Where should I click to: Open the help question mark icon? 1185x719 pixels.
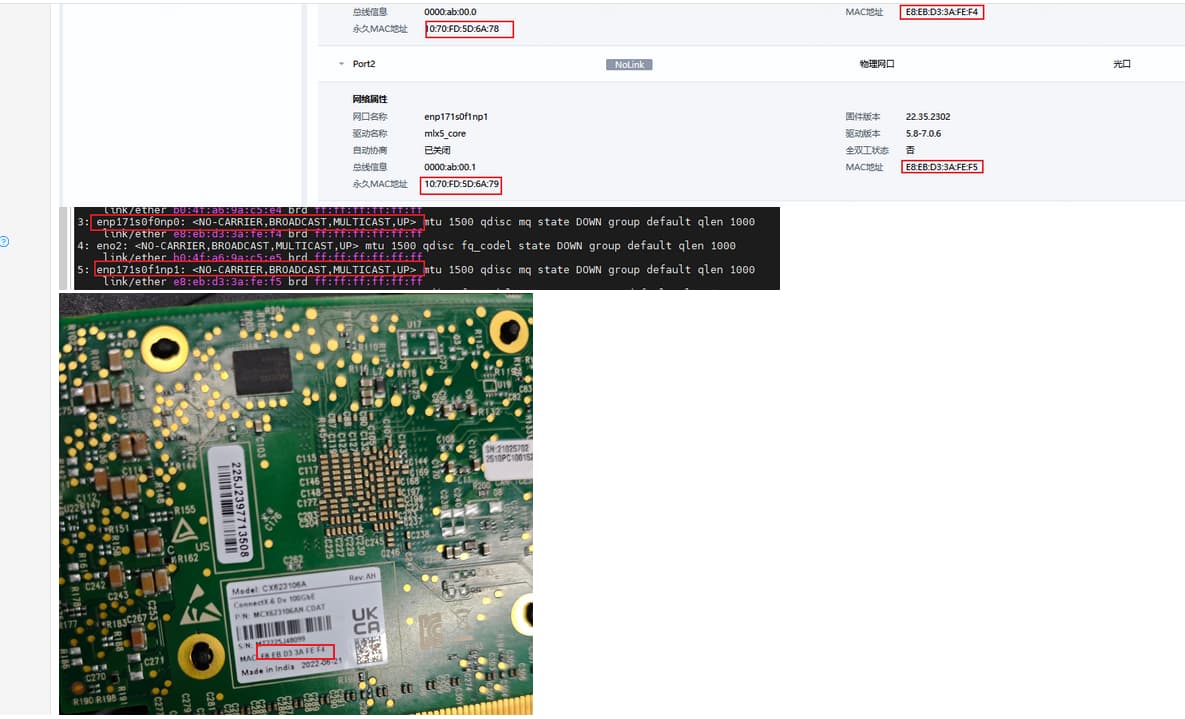(4, 242)
